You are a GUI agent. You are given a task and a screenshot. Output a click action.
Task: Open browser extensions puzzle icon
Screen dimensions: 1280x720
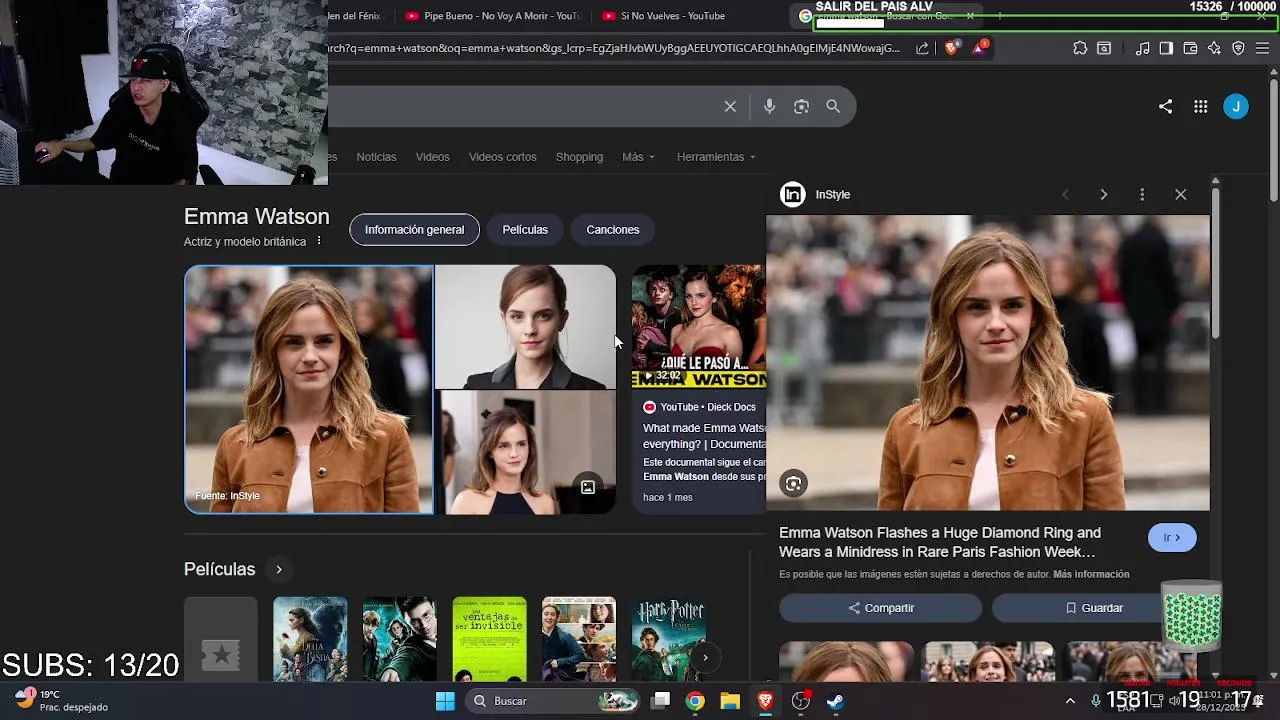tap(1080, 48)
